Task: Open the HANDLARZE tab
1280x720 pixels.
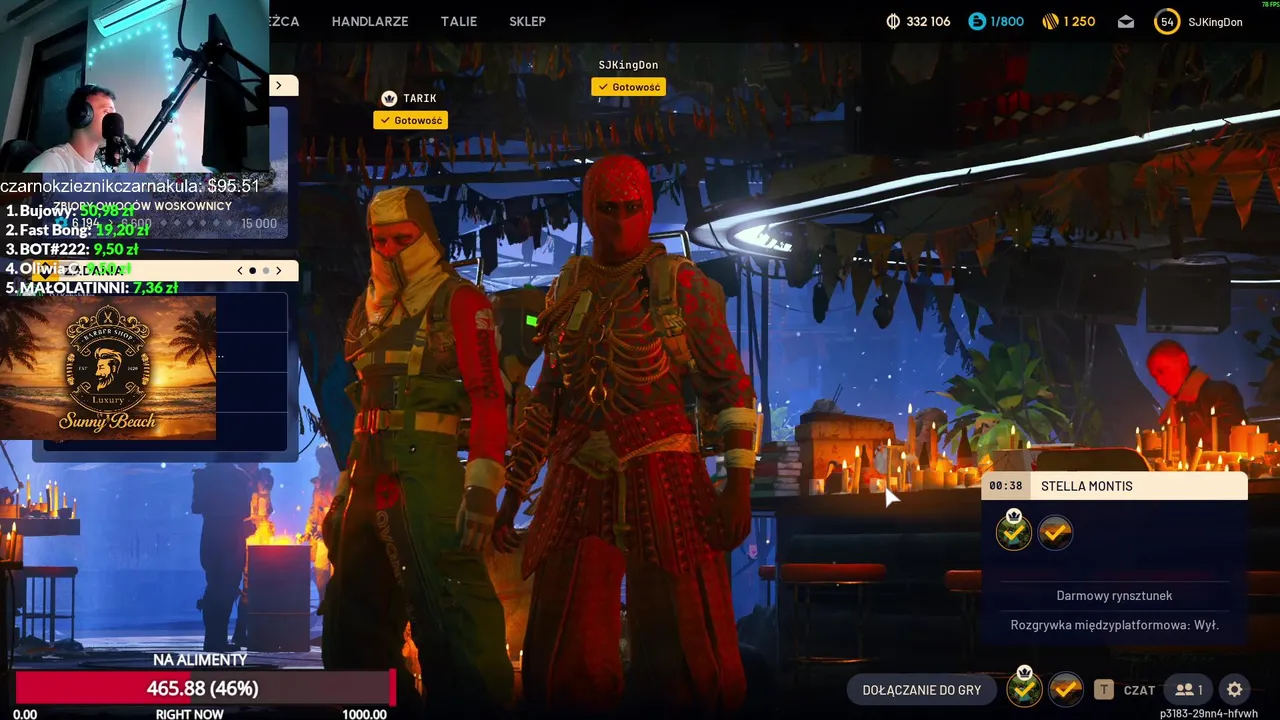Action: [x=370, y=21]
